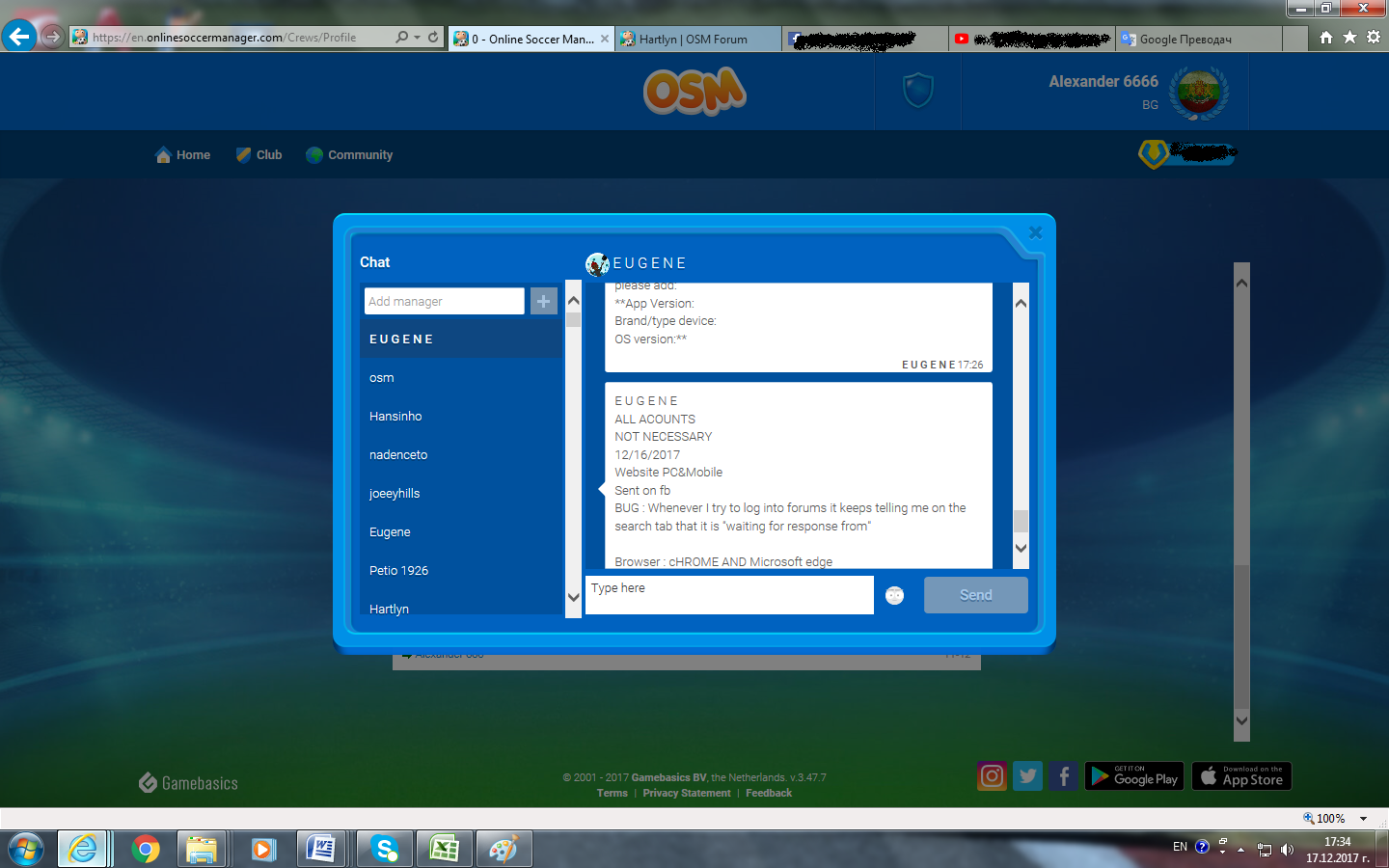Send the chat message

point(976,595)
